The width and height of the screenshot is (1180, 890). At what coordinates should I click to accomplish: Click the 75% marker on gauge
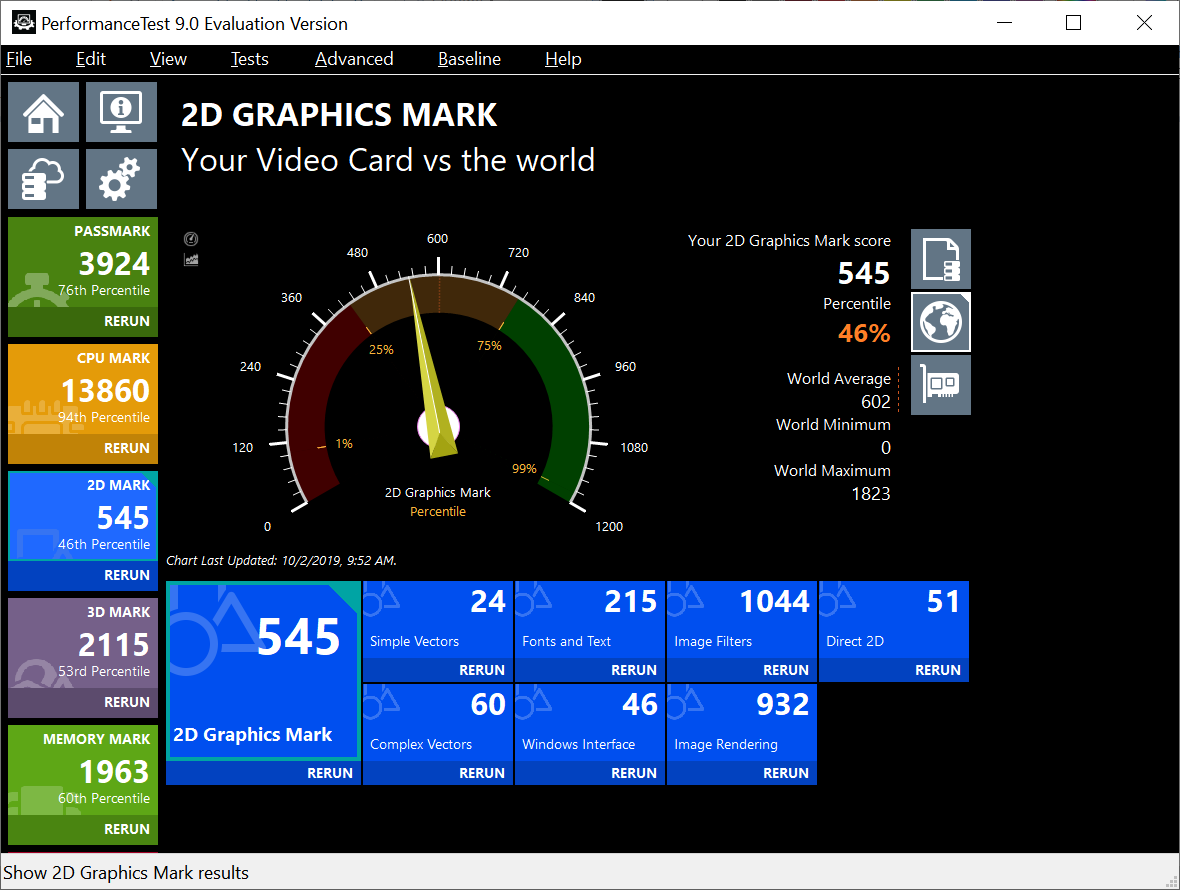(x=489, y=345)
